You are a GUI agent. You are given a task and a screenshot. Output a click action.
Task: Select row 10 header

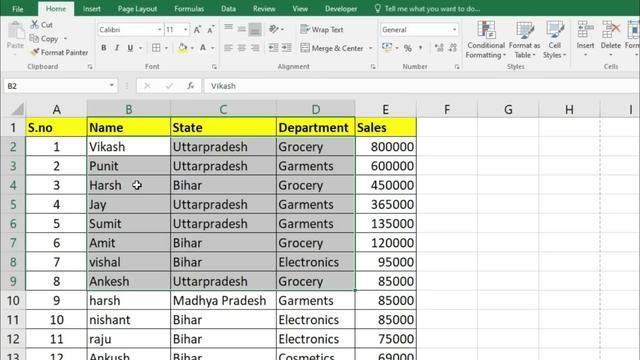tap(13, 301)
